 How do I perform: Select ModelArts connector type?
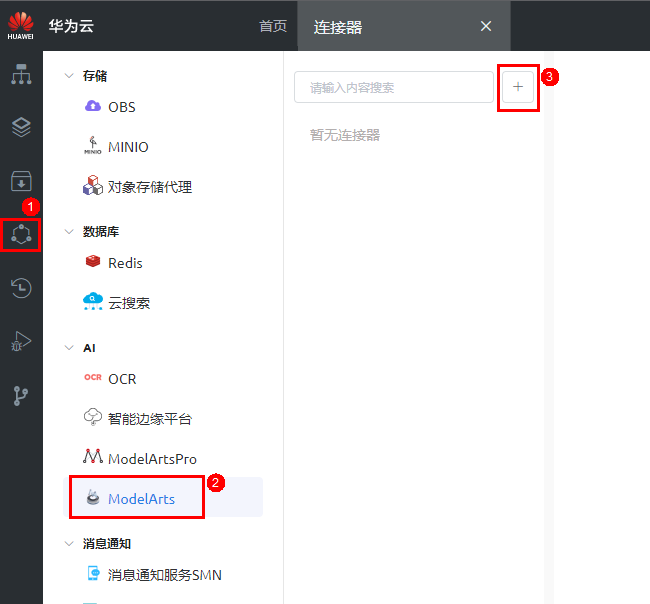click(163, 497)
